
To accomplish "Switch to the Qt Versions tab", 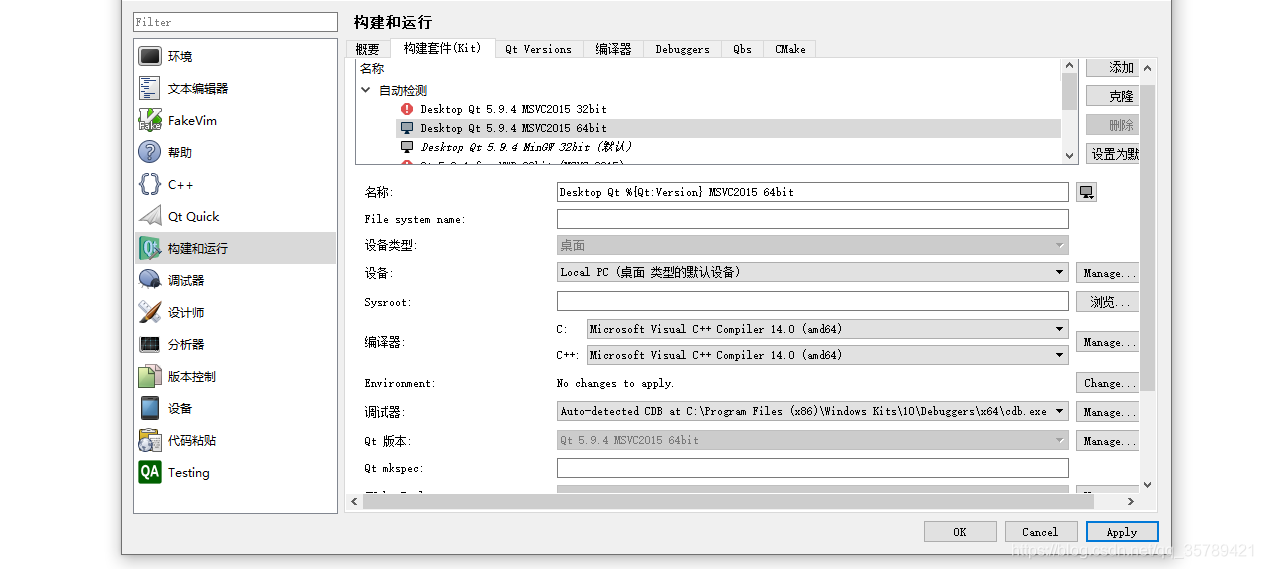I will 538,49.
